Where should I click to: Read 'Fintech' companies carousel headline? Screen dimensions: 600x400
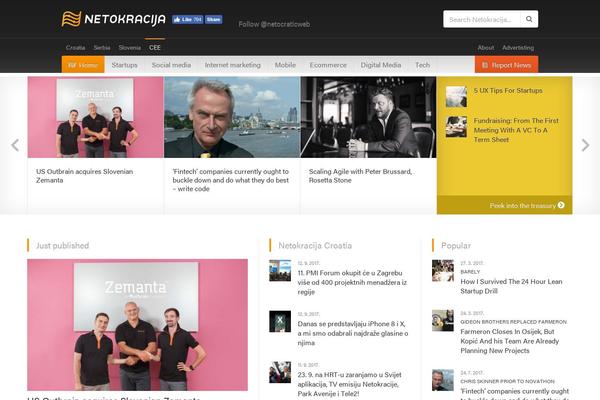pyautogui.click(x=230, y=180)
